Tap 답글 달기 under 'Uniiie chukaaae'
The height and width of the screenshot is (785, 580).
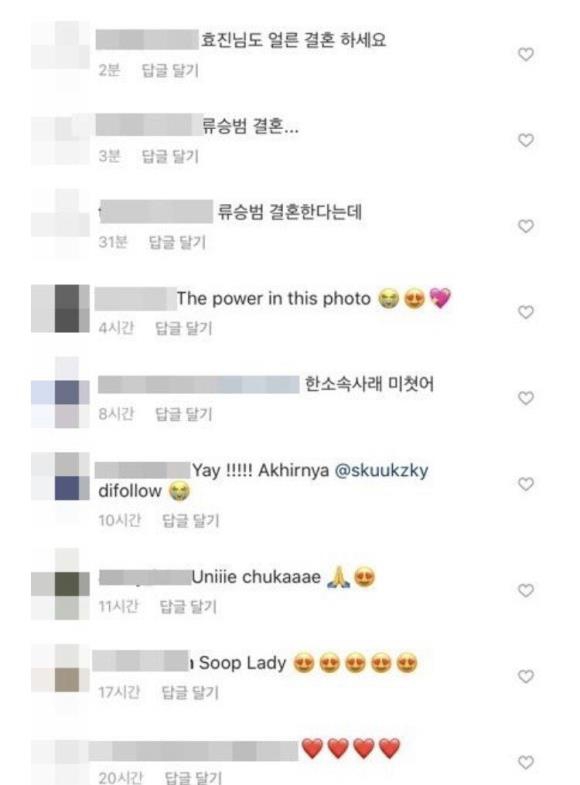(188, 607)
